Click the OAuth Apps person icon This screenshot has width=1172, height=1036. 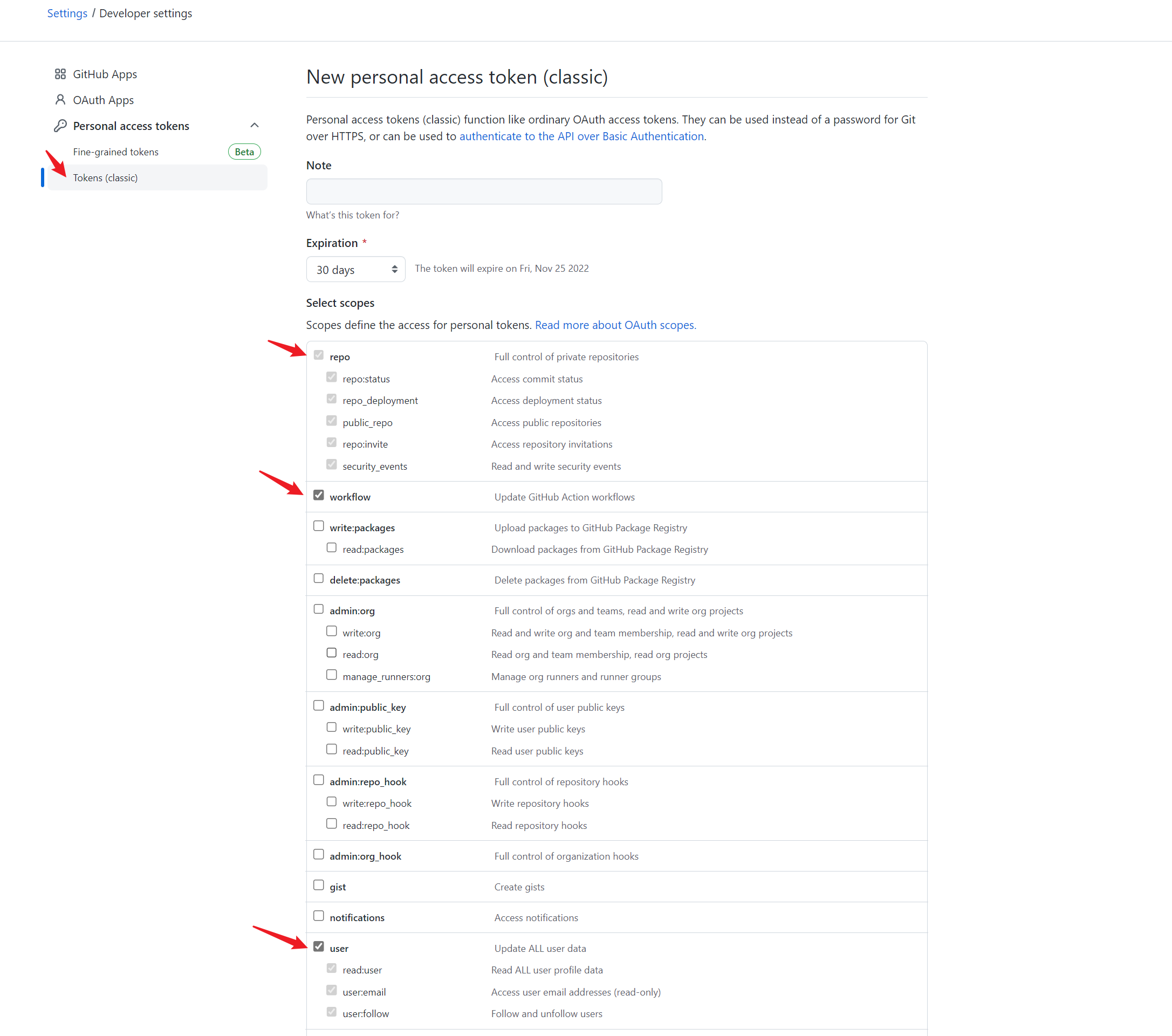click(60, 100)
